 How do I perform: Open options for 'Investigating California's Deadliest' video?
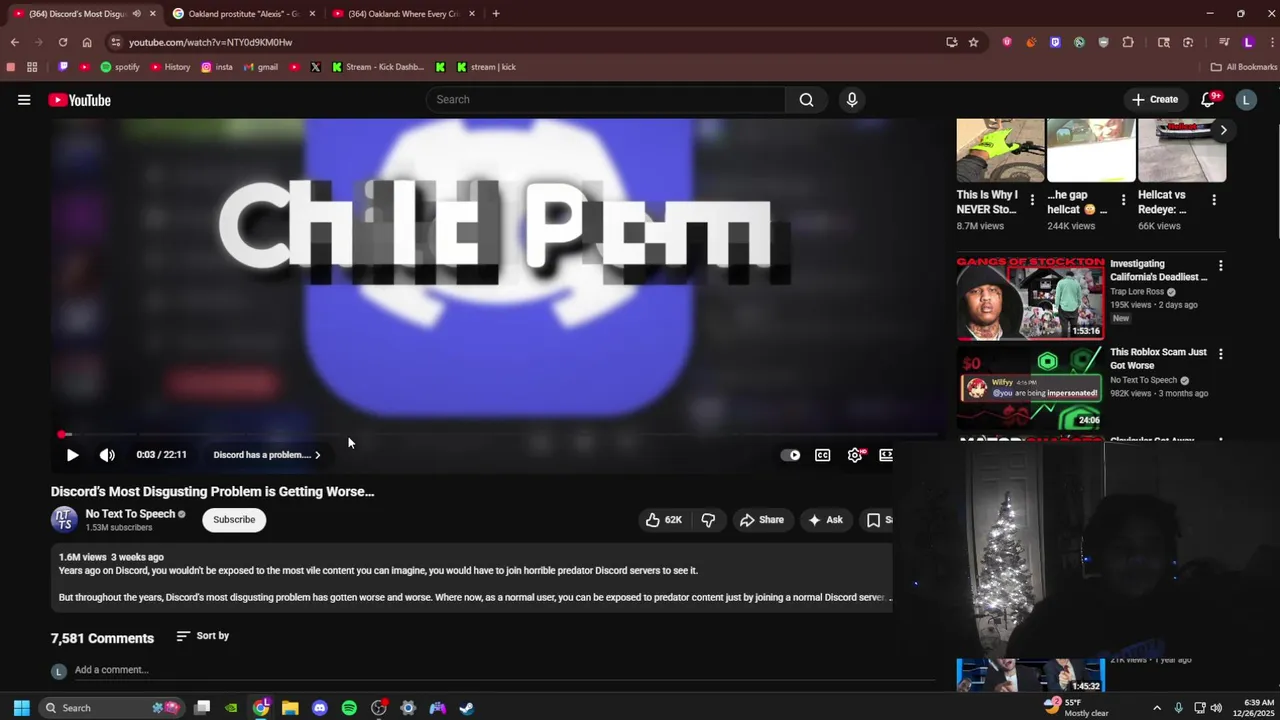[1220, 266]
